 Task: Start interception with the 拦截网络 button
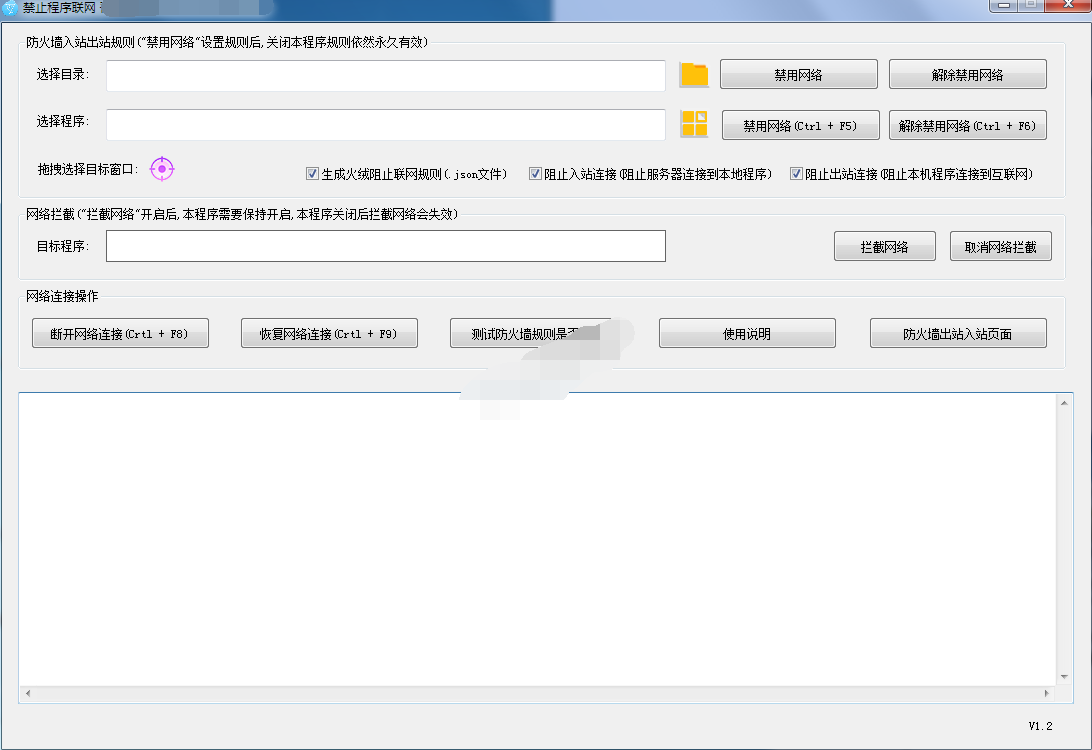tap(884, 246)
